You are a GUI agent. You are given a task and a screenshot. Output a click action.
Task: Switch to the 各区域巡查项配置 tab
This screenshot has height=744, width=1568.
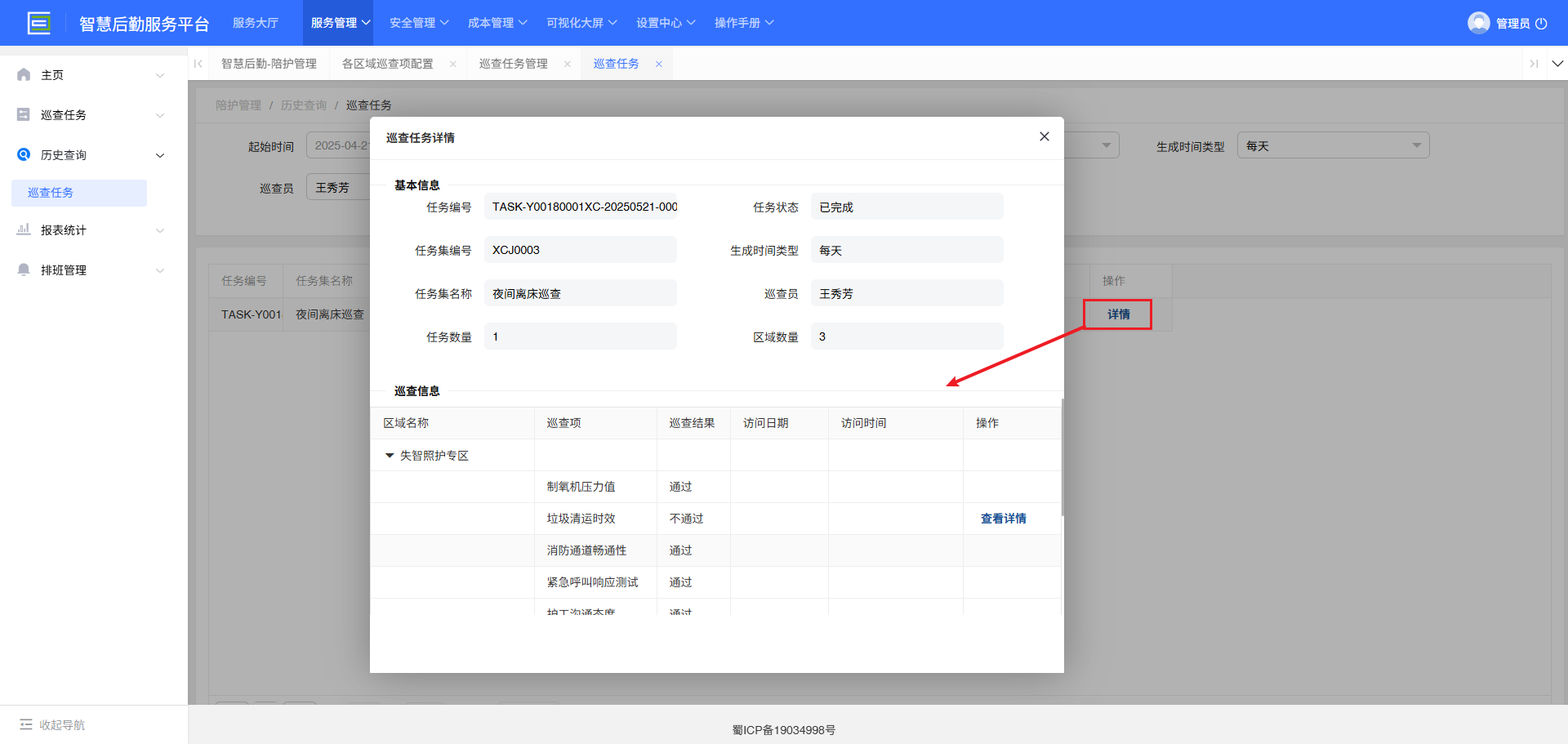387,64
